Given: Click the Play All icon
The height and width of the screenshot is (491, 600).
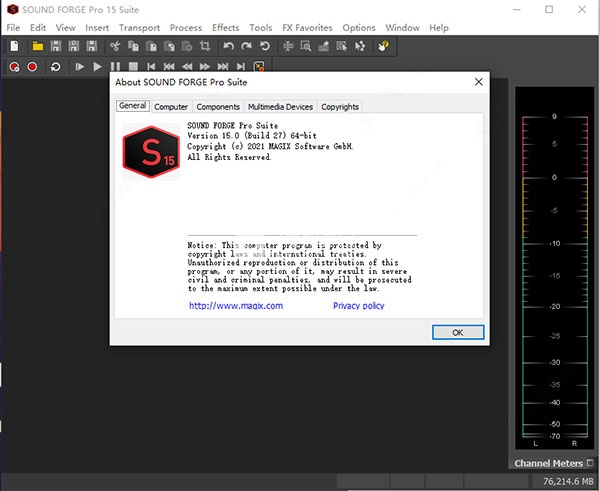Looking at the screenshot, I should coord(79,67).
